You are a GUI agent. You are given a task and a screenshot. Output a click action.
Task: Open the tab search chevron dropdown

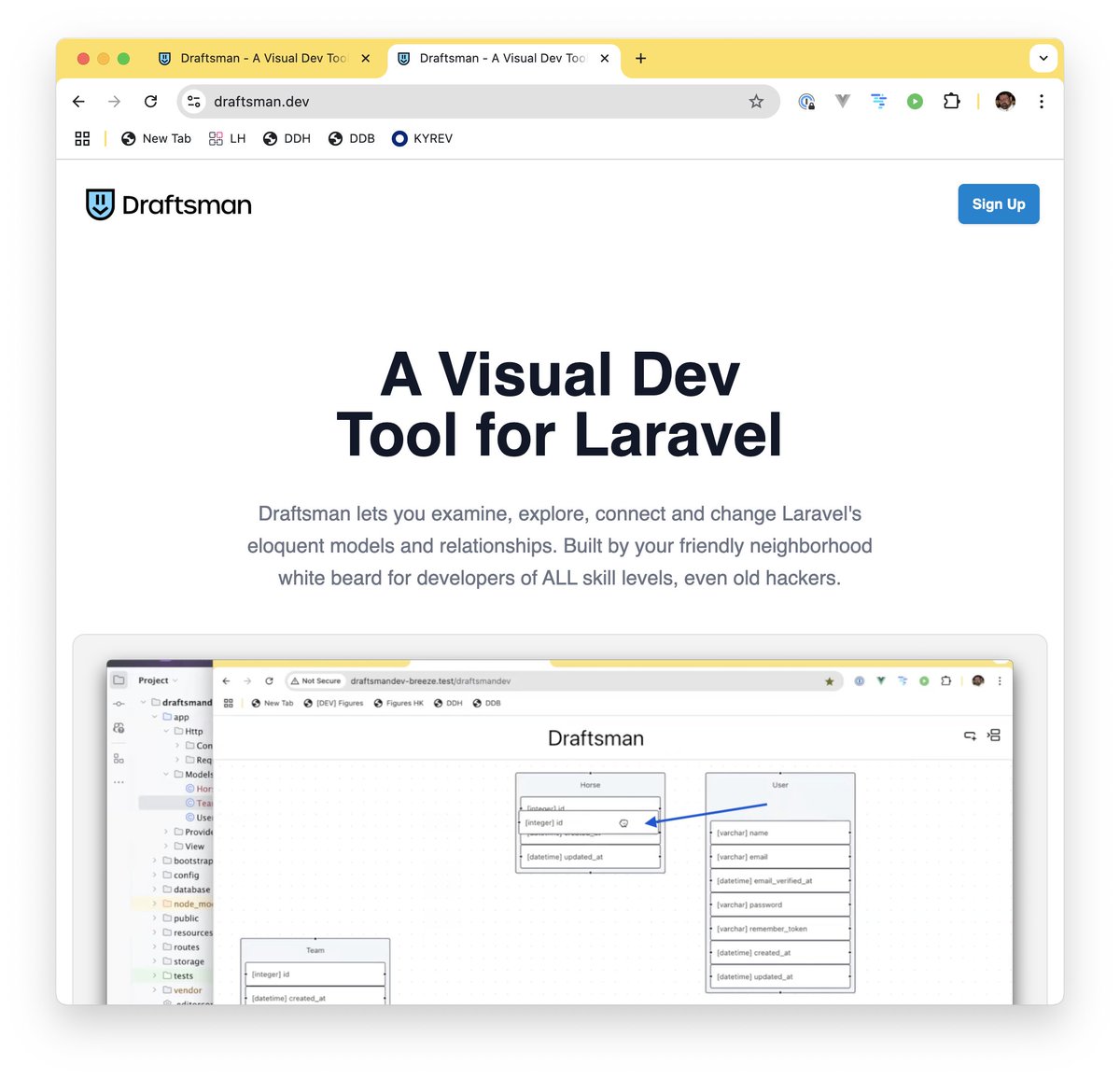tap(1043, 58)
